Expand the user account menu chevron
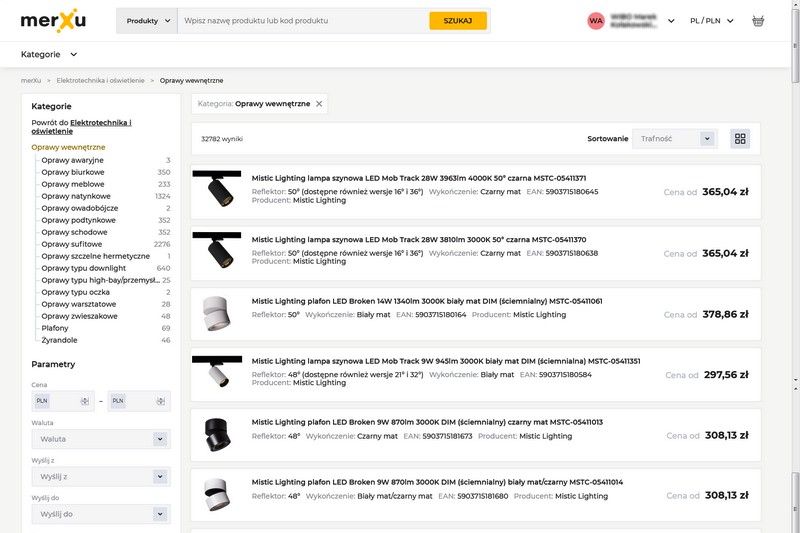 point(671,21)
